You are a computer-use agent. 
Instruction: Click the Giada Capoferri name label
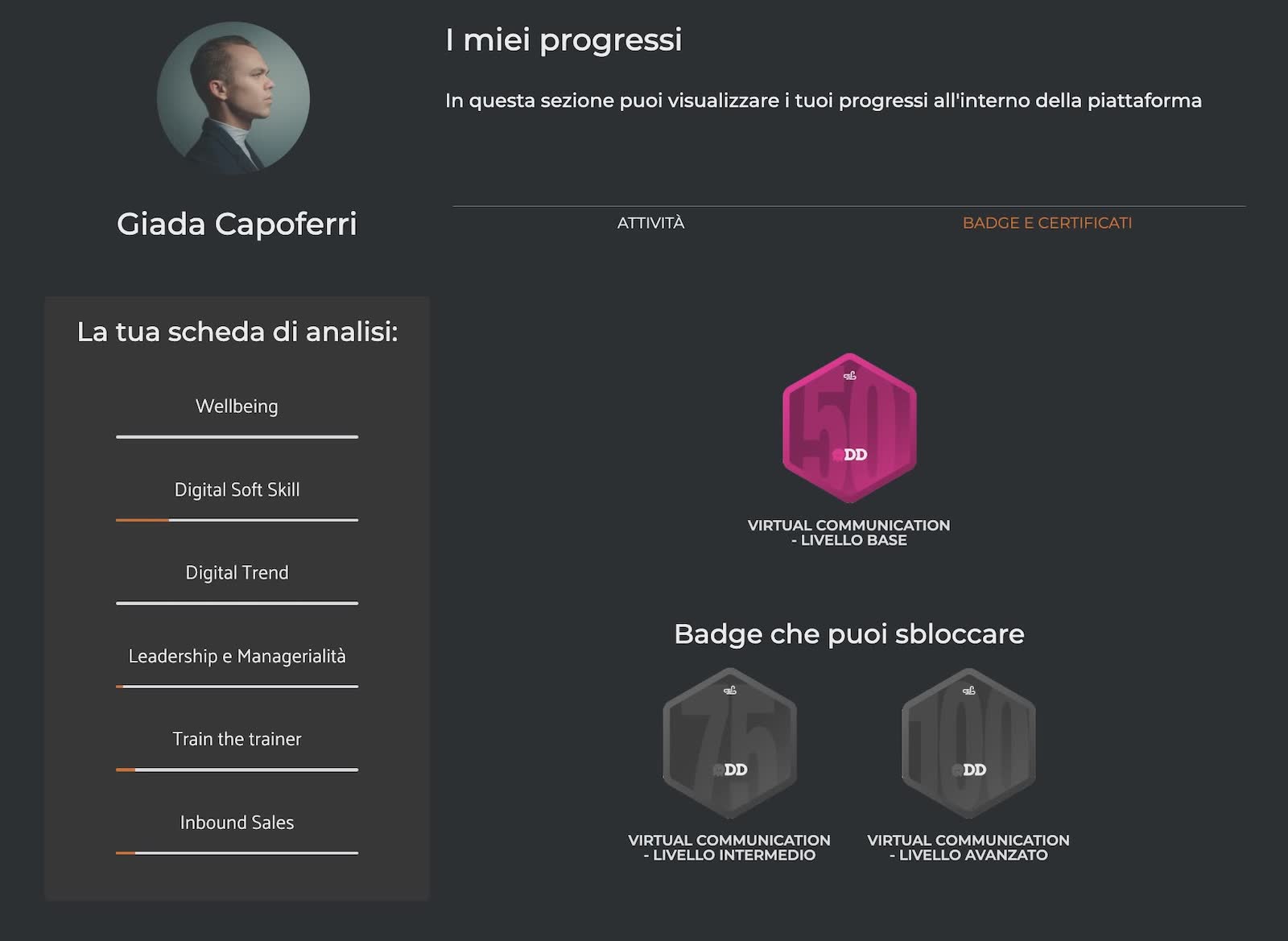click(238, 225)
